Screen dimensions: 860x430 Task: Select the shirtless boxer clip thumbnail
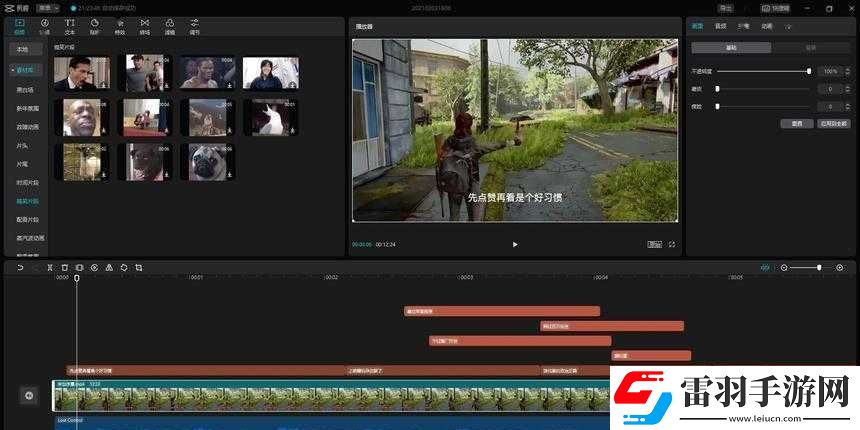(208, 73)
